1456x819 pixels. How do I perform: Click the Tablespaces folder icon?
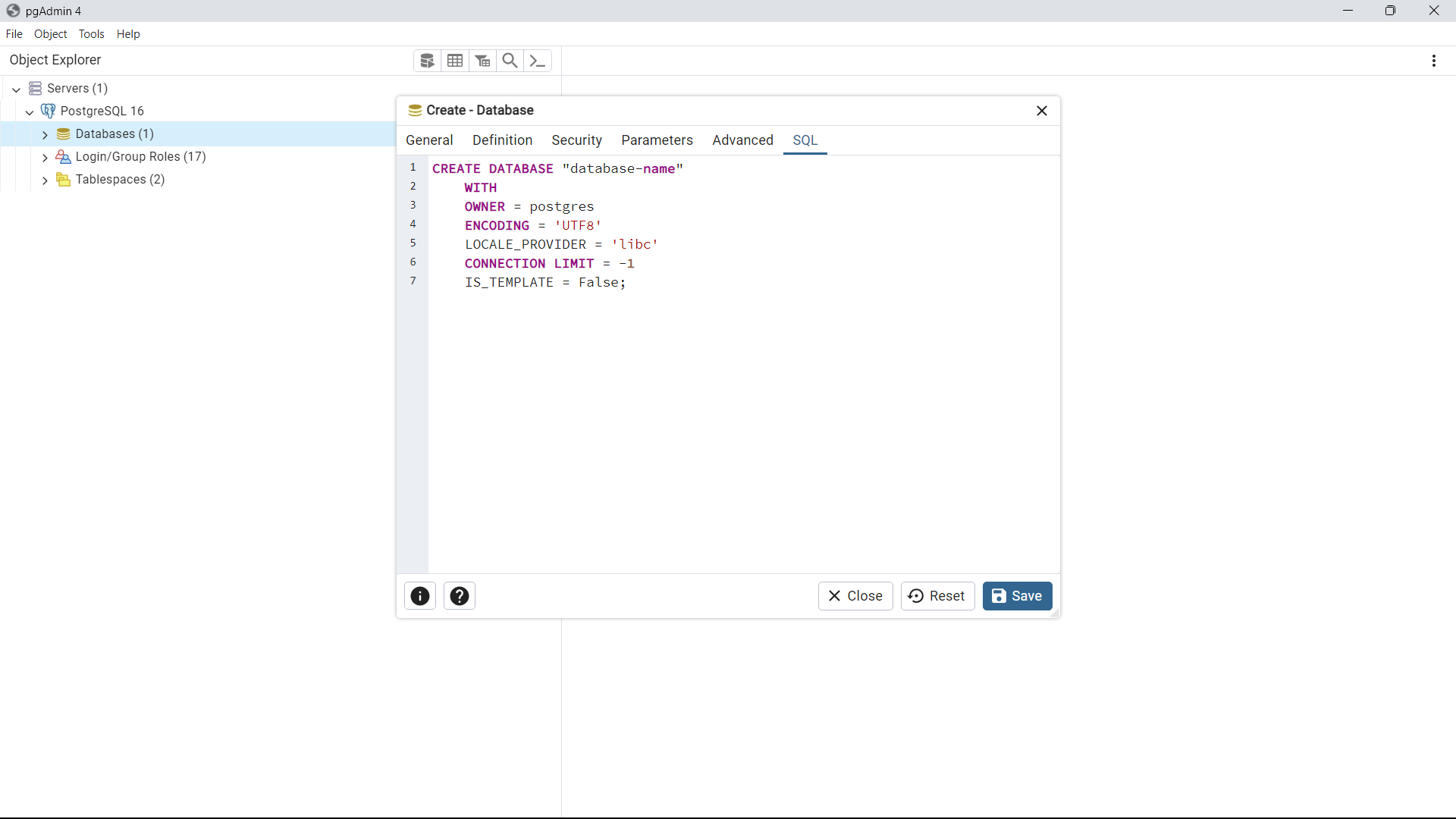click(64, 180)
